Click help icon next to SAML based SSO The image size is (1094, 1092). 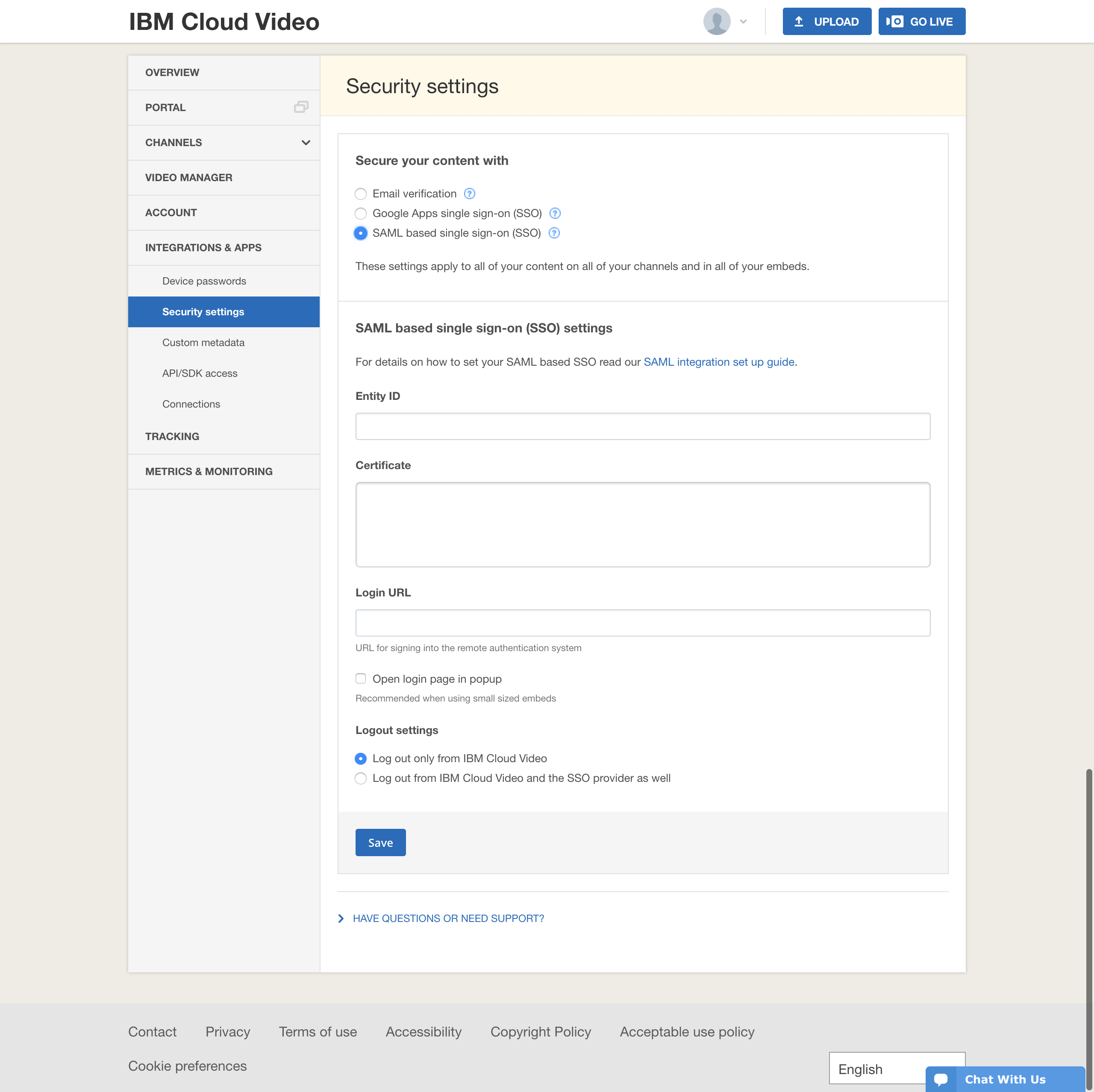[x=554, y=233]
